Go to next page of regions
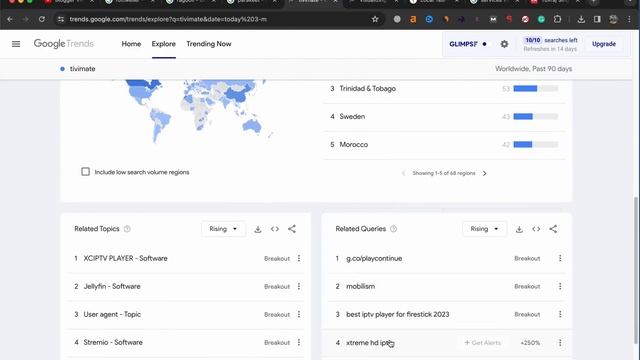Viewport: 640px width, 360px height. (484, 173)
